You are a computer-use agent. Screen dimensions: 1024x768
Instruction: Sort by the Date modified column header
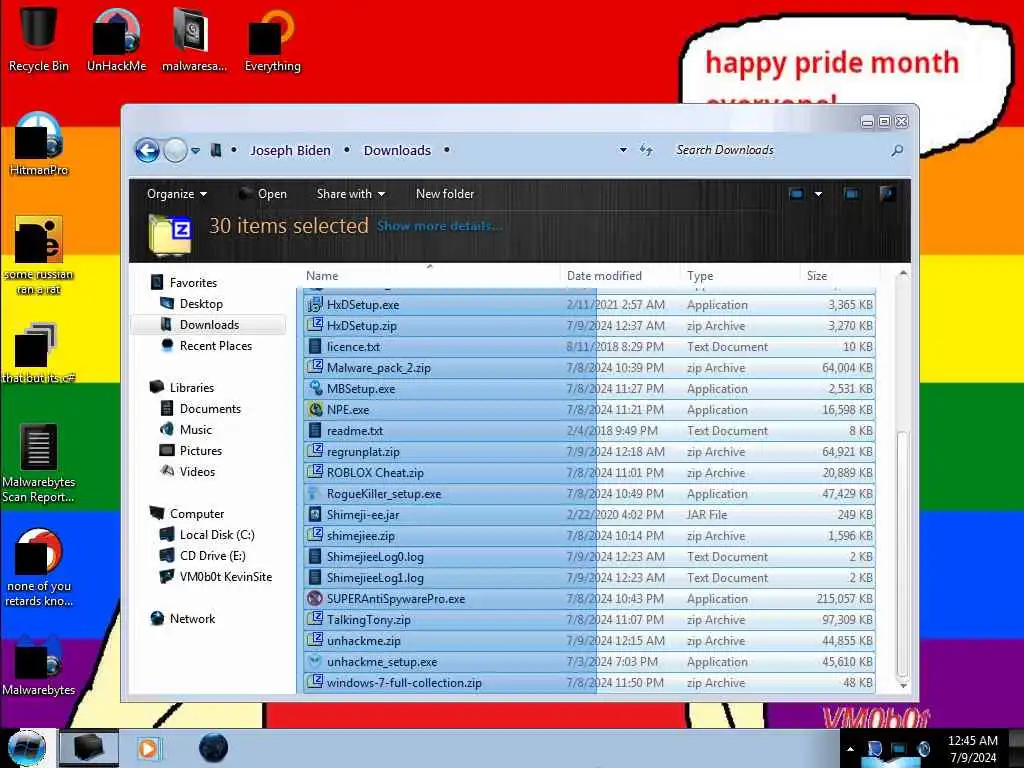(x=620, y=276)
